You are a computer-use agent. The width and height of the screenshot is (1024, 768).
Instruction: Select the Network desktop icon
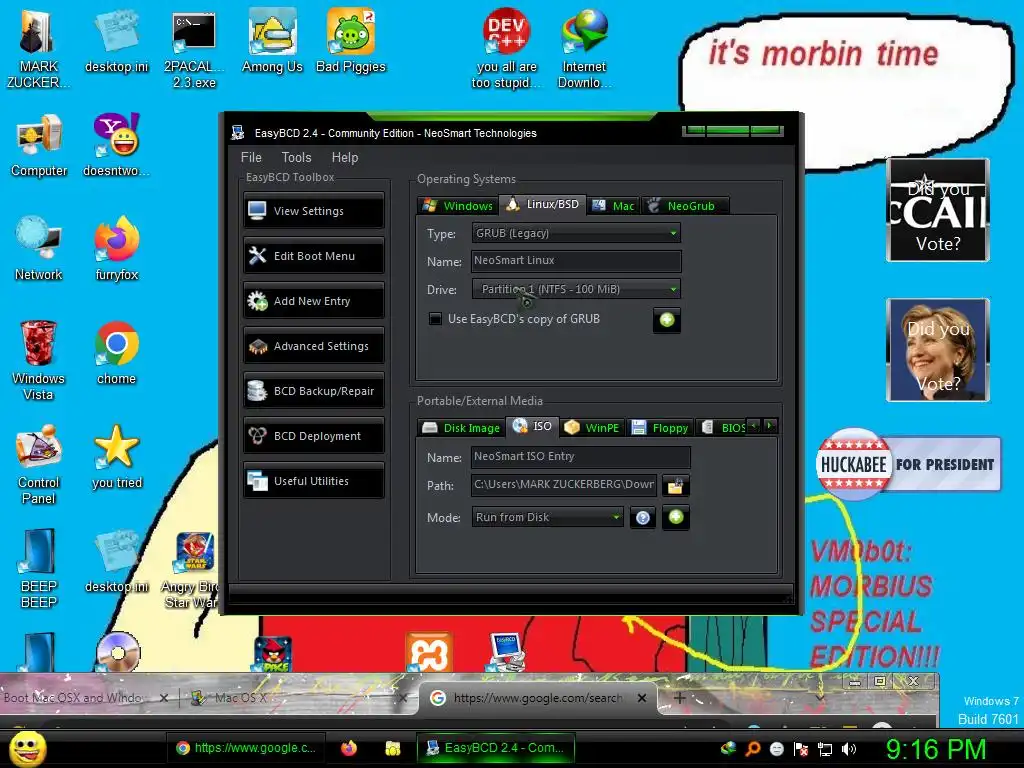tap(39, 249)
